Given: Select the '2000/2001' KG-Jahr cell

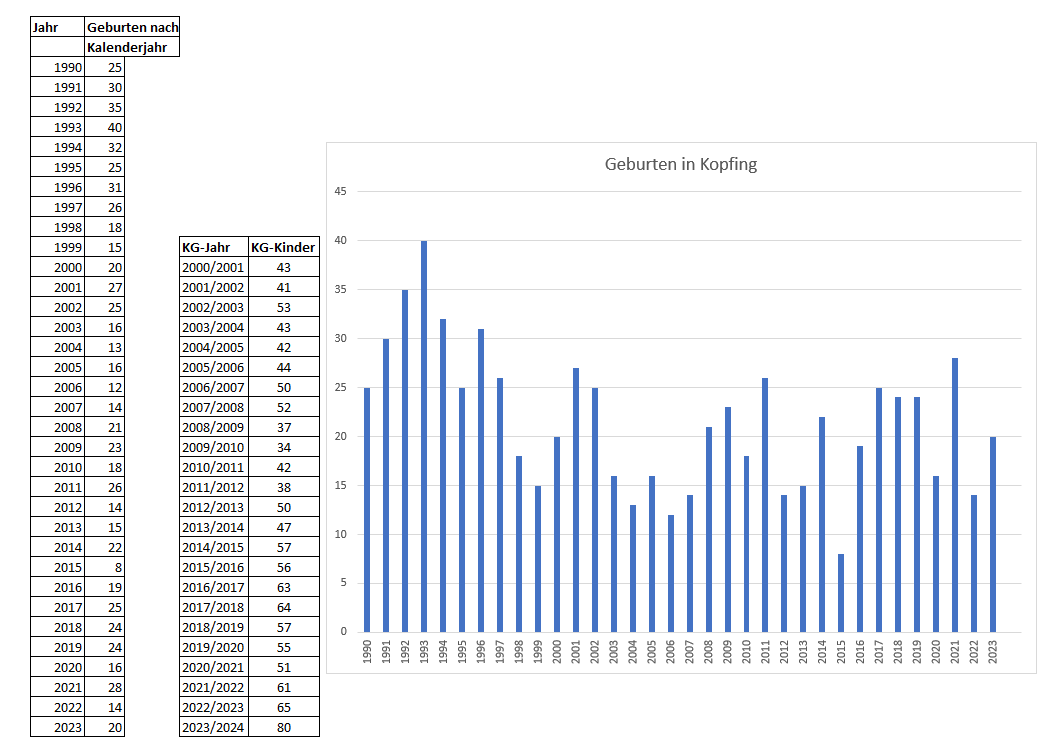Looking at the screenshot, I should 213,267.
